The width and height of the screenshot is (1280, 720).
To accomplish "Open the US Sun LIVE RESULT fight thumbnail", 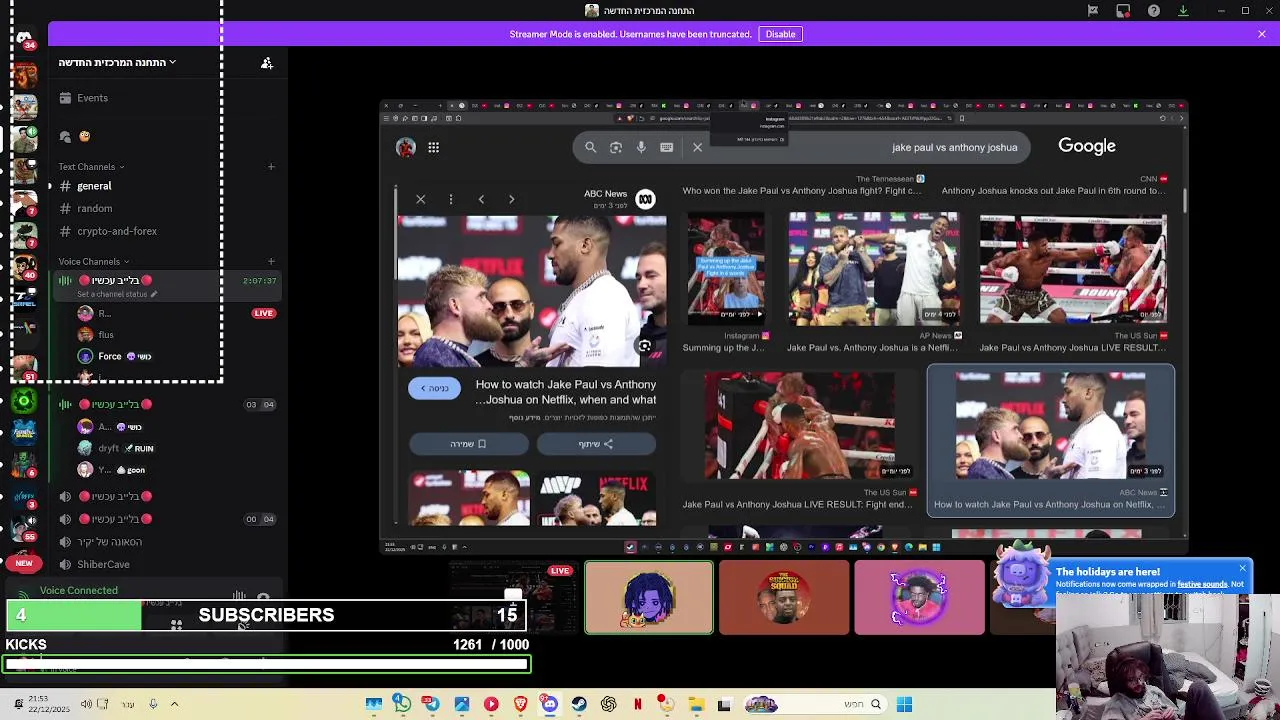I will click(x=798, y=426).
